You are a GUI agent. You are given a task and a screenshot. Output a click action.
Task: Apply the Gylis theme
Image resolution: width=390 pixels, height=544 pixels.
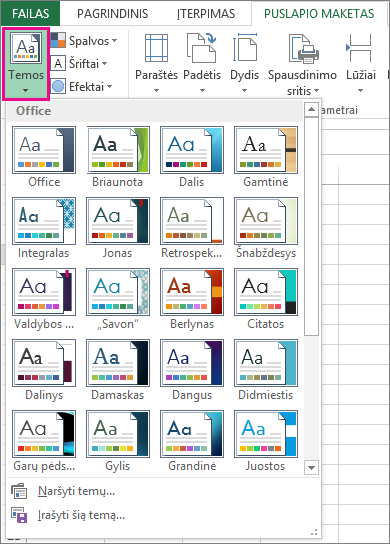click(118, 441)
